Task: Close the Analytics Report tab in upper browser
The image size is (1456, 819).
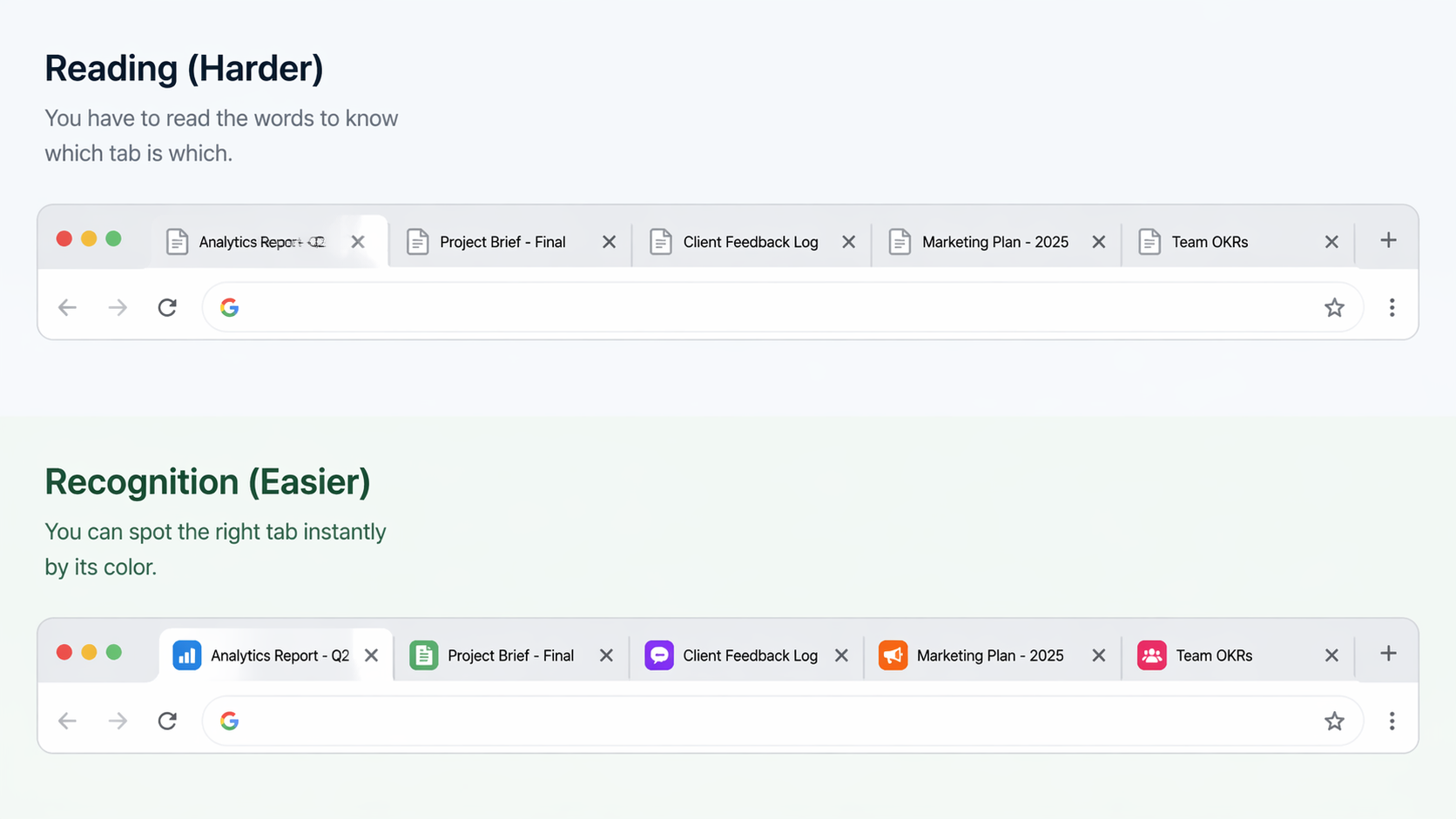Action: click(358, 242)
